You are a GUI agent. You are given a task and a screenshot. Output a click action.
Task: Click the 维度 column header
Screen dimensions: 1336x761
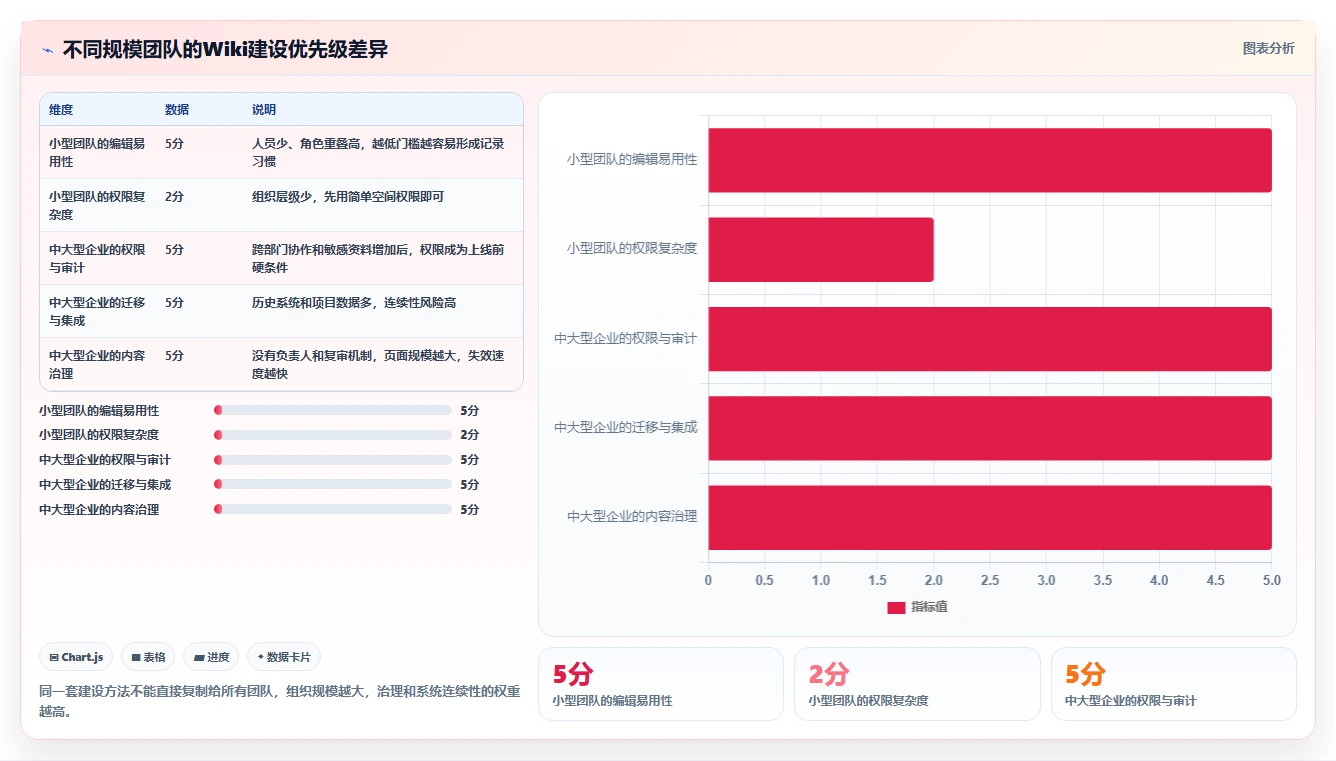[61, 109]
